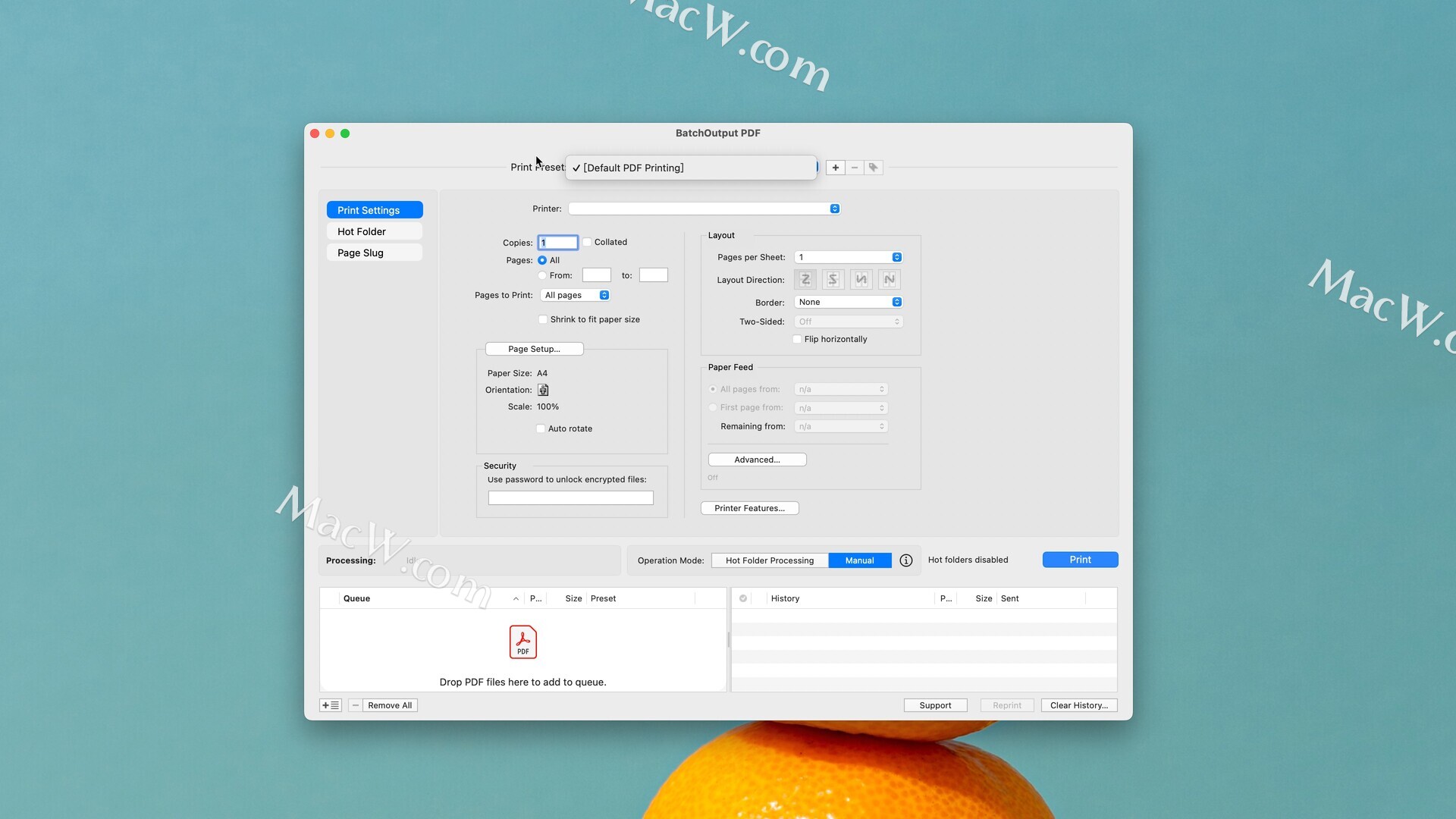
Task: Open the First page from tray dropdown
Action: pyautogui.click(x=841, y=408)
